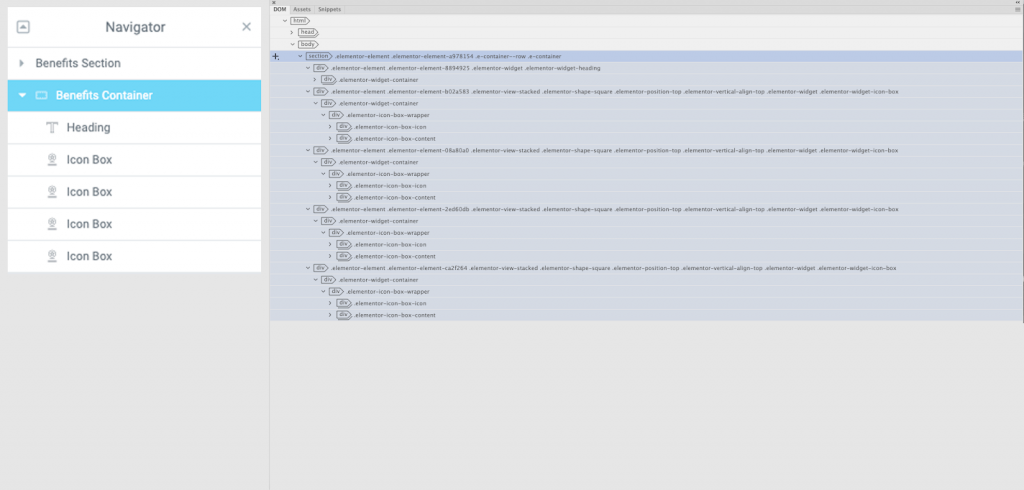Click the body tag badge in DOM tree
This screenshot has height=490, width=1024.
point(307,44)
